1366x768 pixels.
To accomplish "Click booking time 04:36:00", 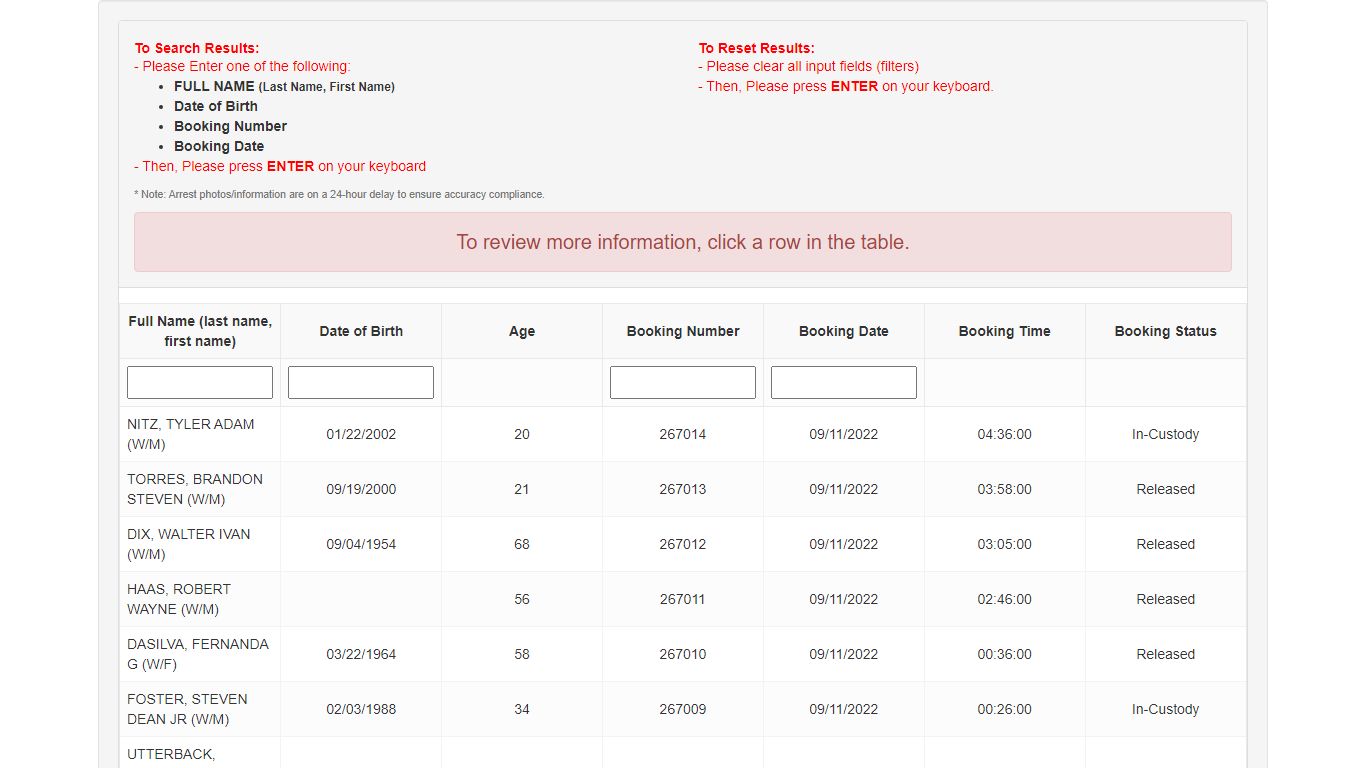I will 1005,434.
